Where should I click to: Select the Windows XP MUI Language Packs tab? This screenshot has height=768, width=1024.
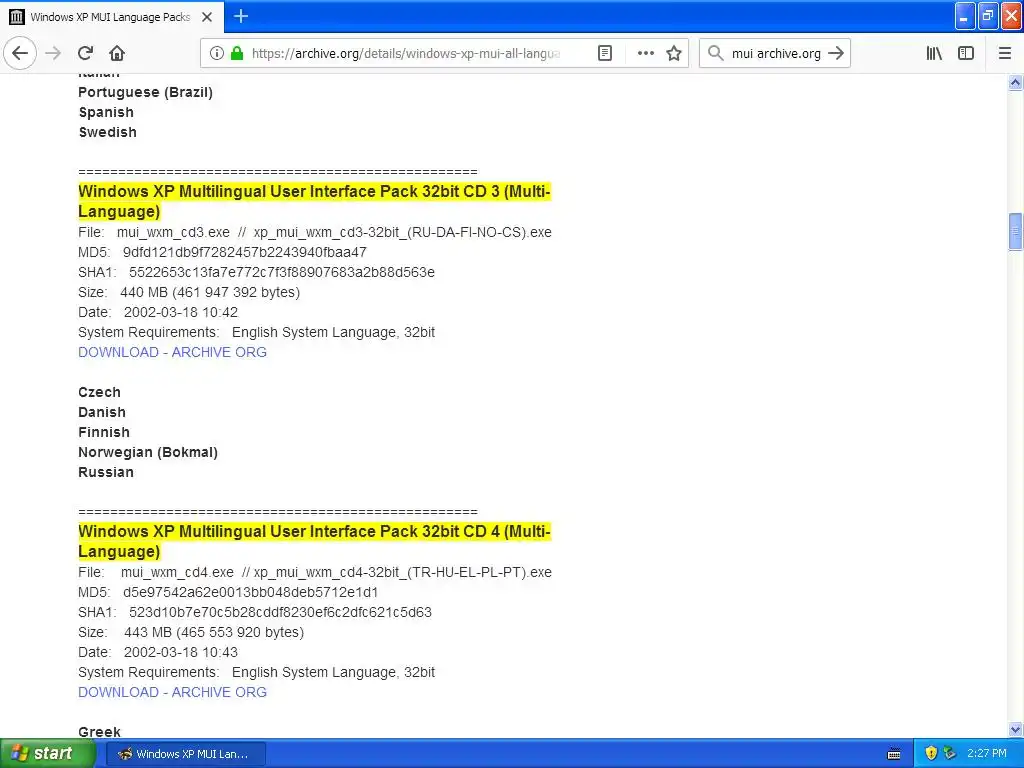[x=112, y=17]
